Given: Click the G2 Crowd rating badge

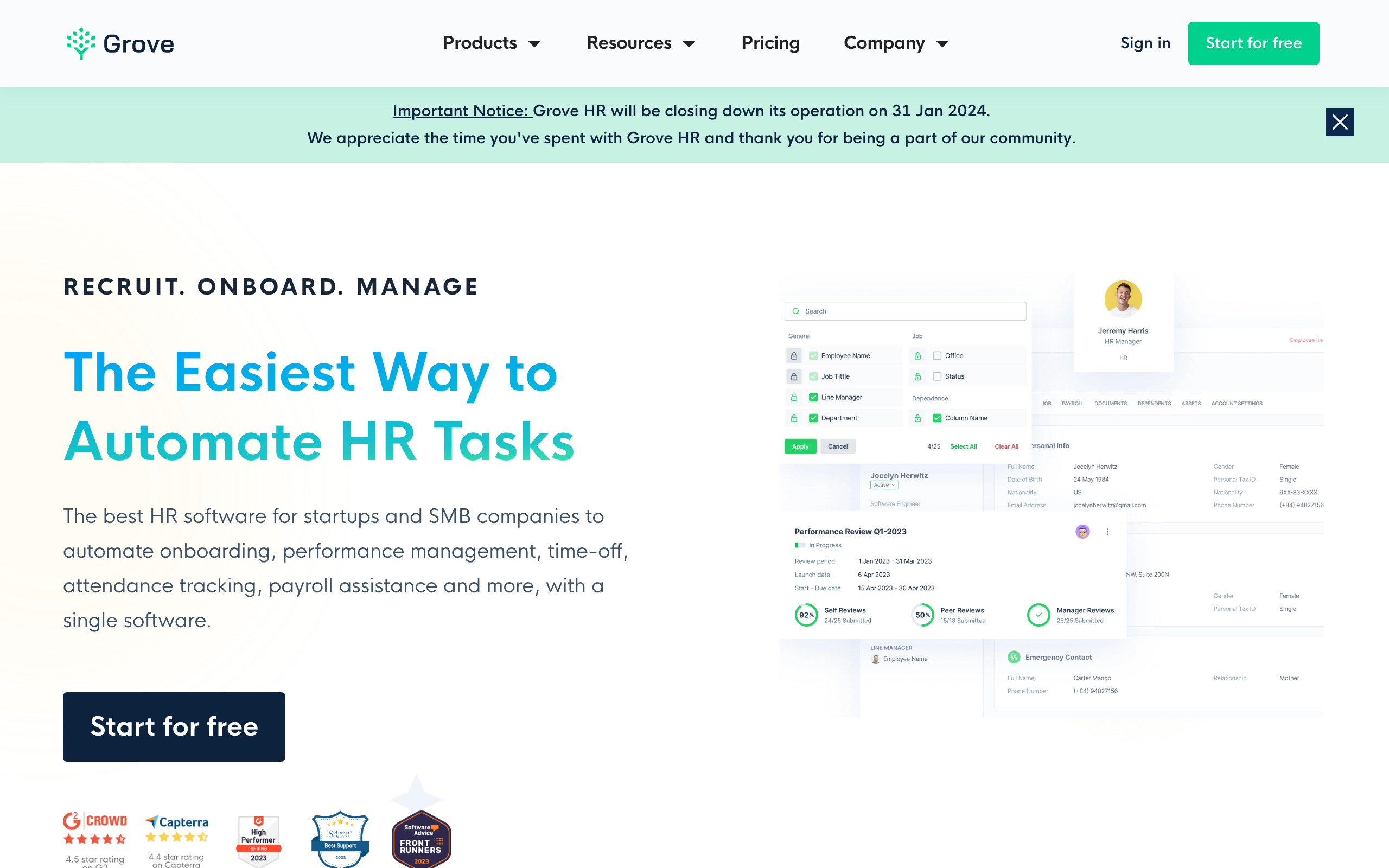Looking at the screenshot, I should coord(95,838).
